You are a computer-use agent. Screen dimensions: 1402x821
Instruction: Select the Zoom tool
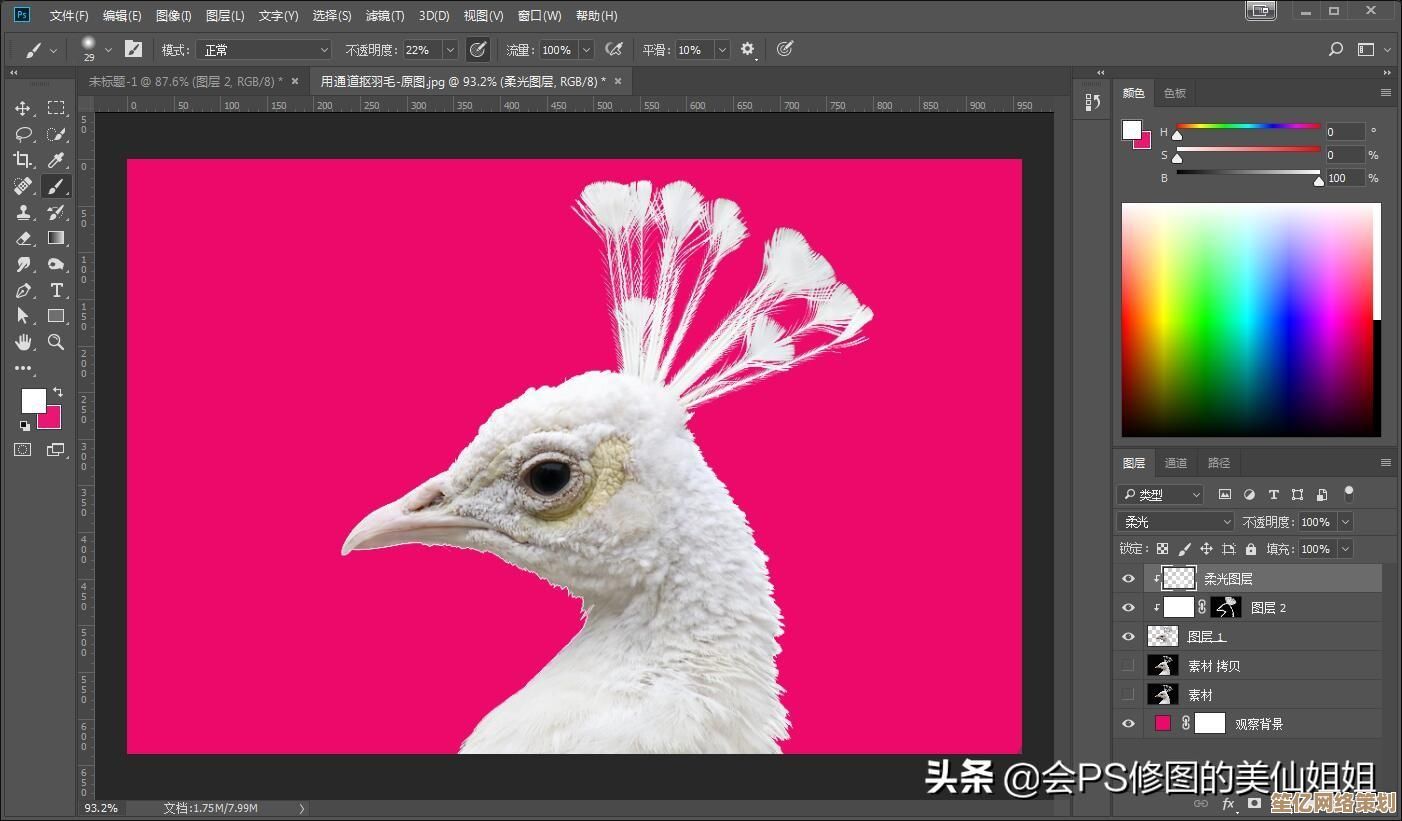point(56,342)
